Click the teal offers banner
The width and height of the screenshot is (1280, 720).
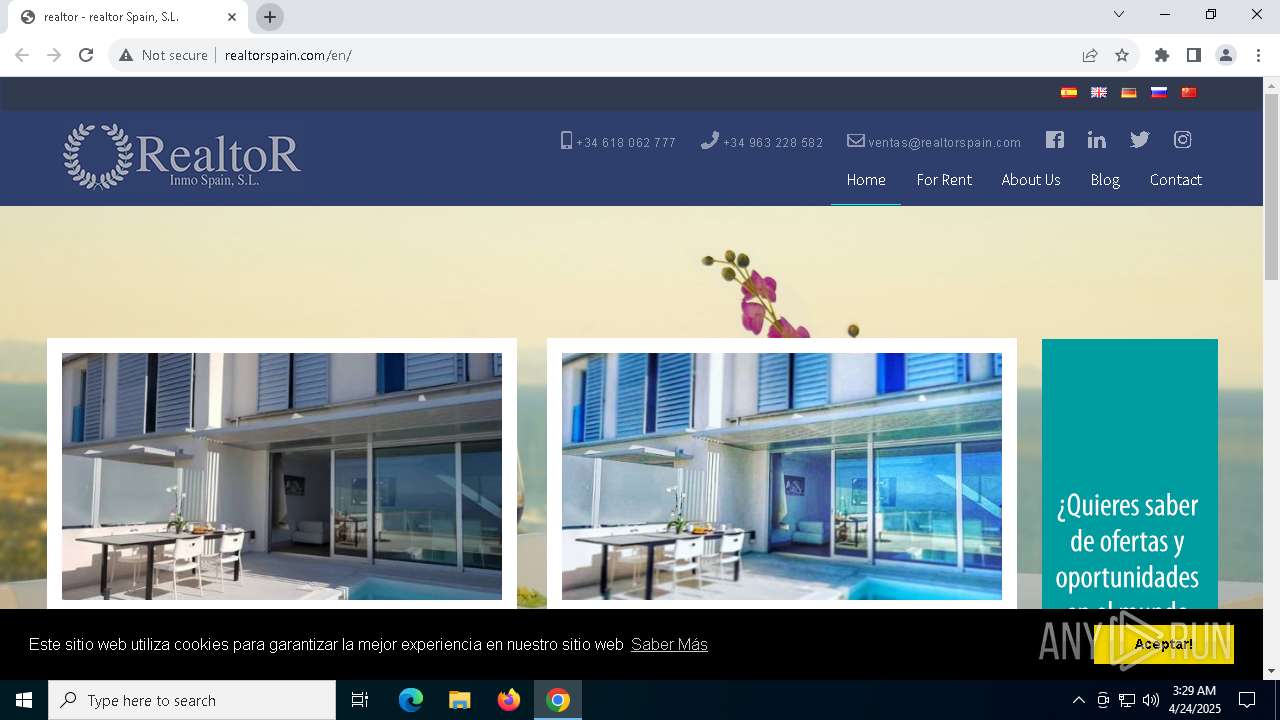tap(1130, 474)
